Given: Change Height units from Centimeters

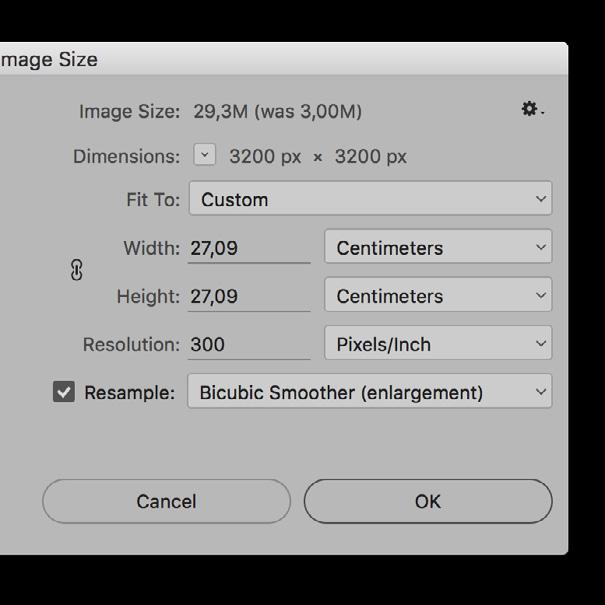Looking at the screenshot, I should click(438, 295).
